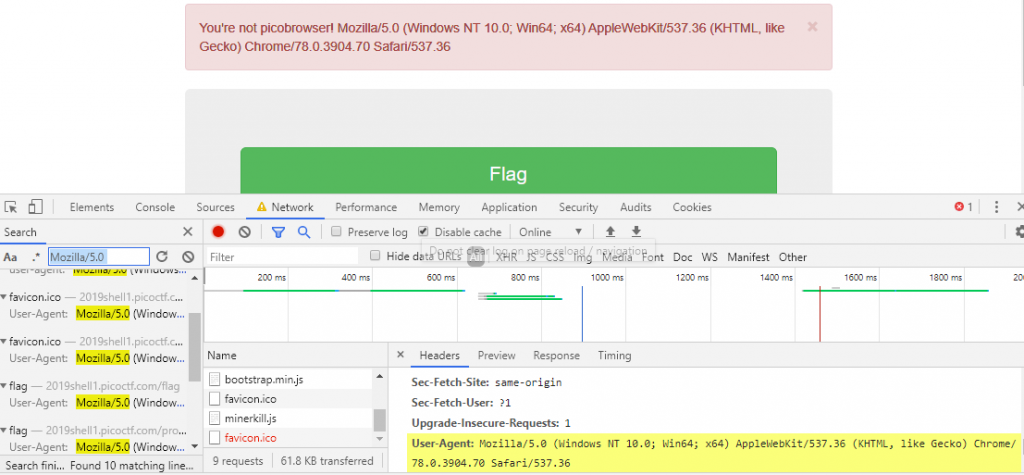The image size is (1024, 475).
Task: Click the Sec-Fetch-Site header row
Action: tap(487, 382)
